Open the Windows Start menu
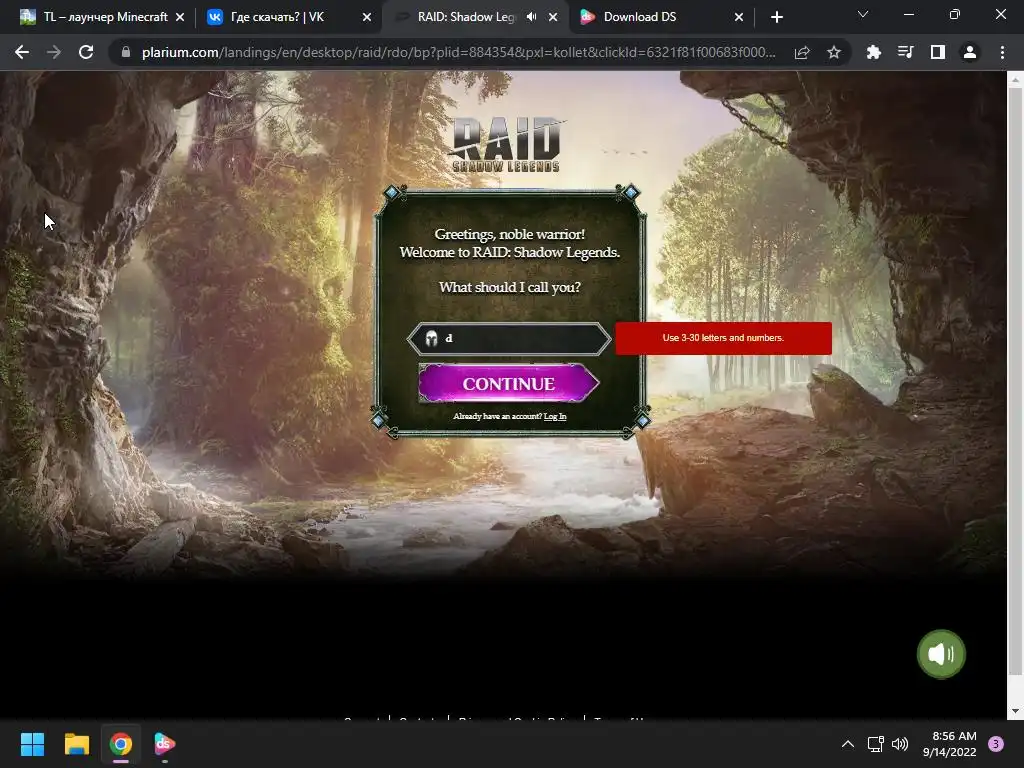This screenshot has height=768, width=1024. tap(32, 744)
